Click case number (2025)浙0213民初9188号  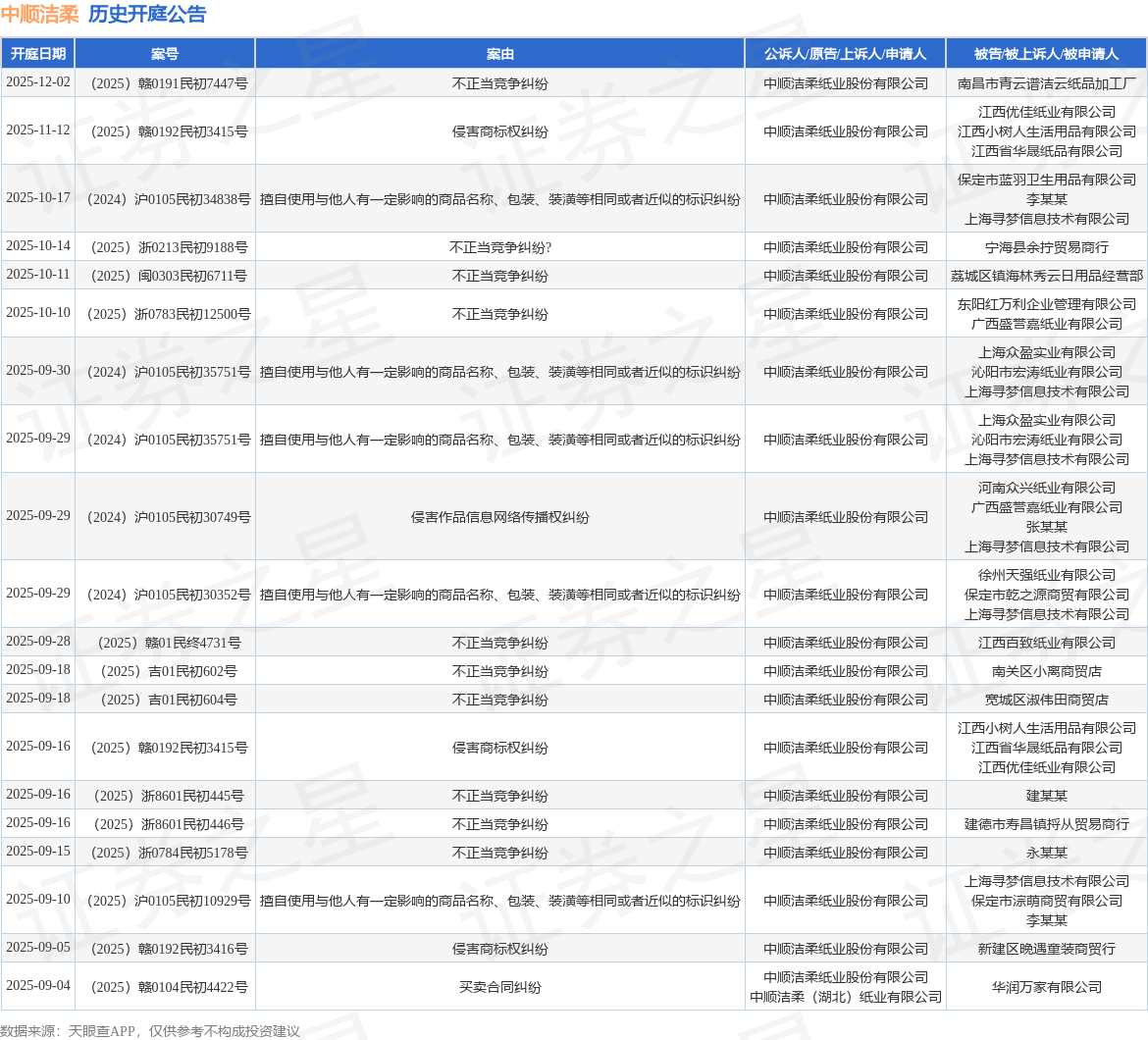point(169,248)
